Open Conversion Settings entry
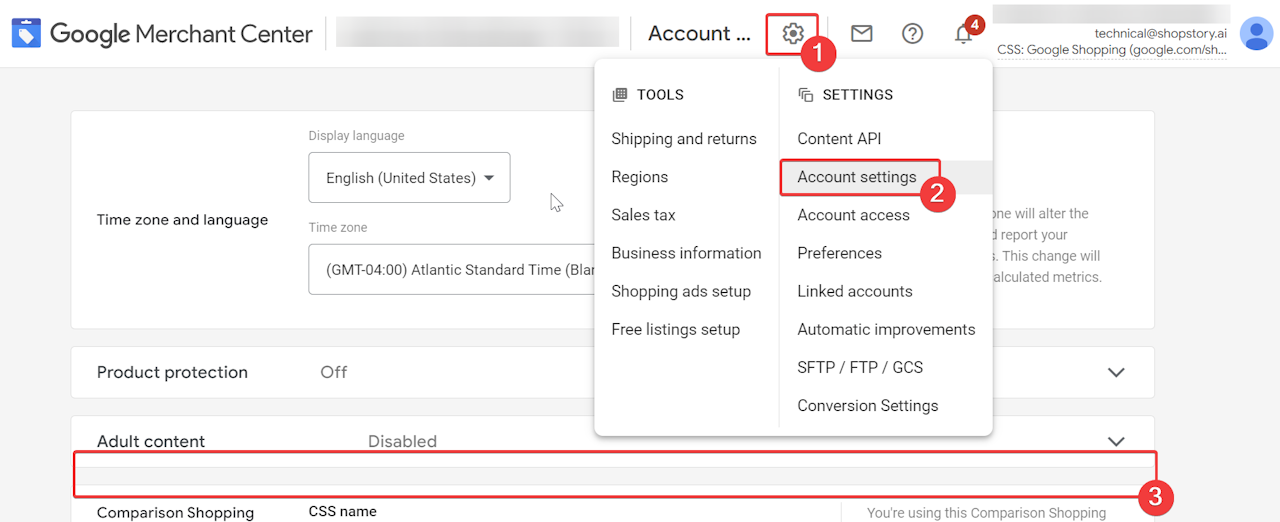Viewport: 1280px width, 522px height. point(868,405)
